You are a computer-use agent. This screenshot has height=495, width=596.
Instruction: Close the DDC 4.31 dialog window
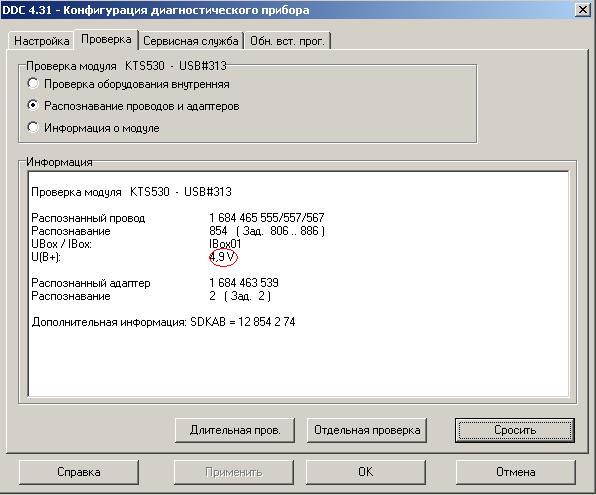click(583, 10)
